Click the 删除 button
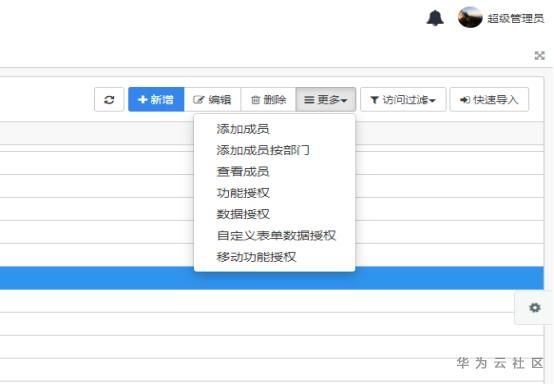The image size is (554, 385). click(x=268, y=100)
